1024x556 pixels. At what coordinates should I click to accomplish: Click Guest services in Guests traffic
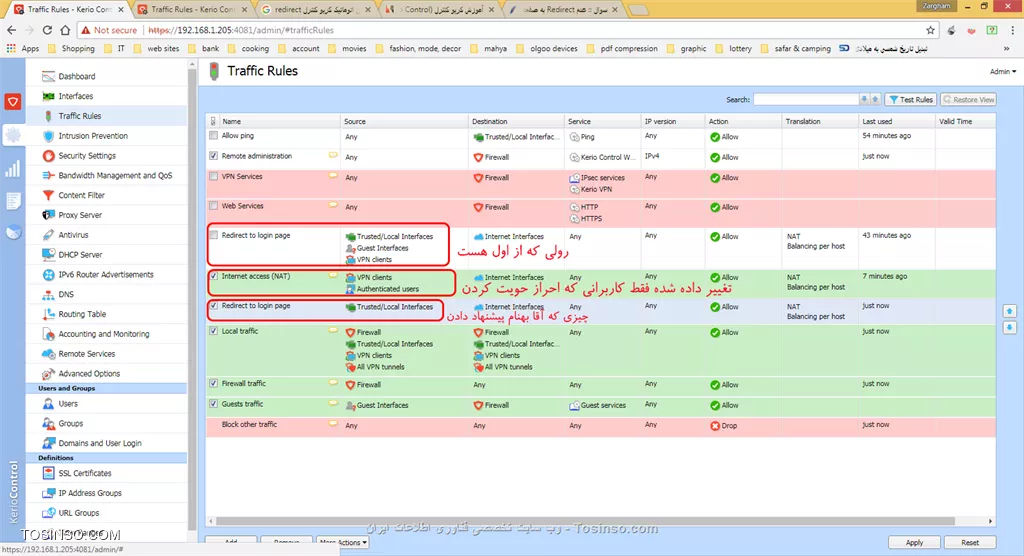pyautogui.click(x=598, y=405)
